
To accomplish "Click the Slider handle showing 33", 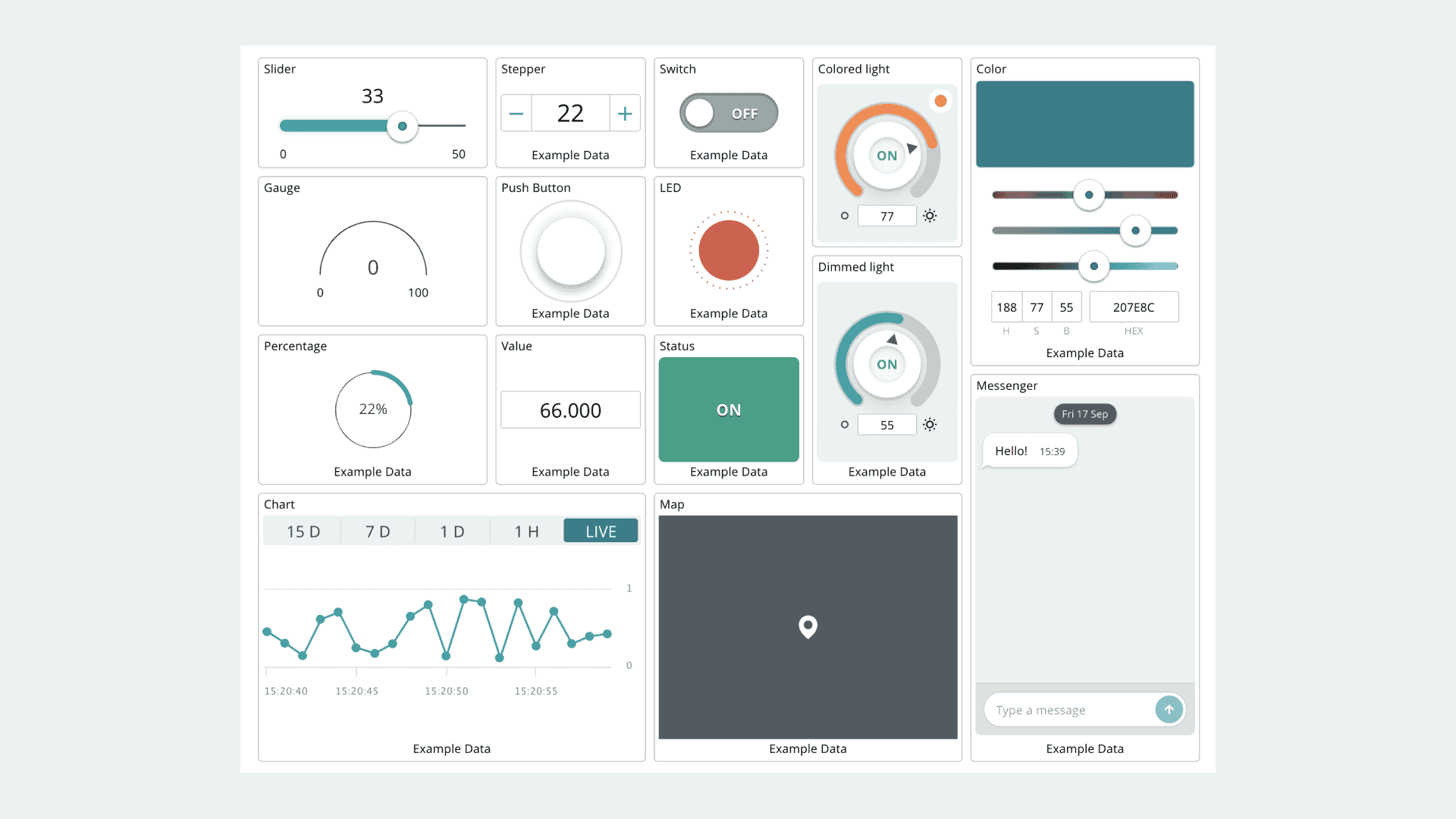I will (x=403, y=127).
